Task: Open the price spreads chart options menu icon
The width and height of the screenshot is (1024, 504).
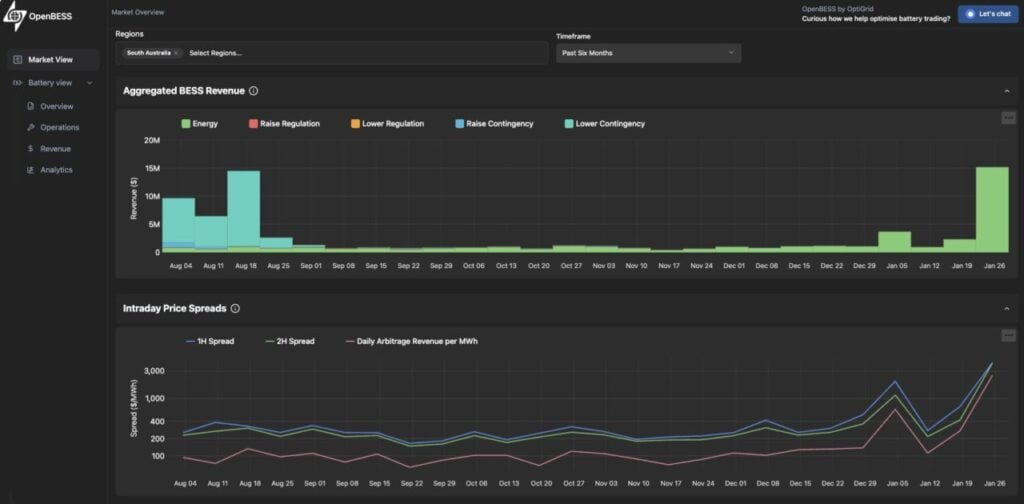Action: coord(1008,336)
